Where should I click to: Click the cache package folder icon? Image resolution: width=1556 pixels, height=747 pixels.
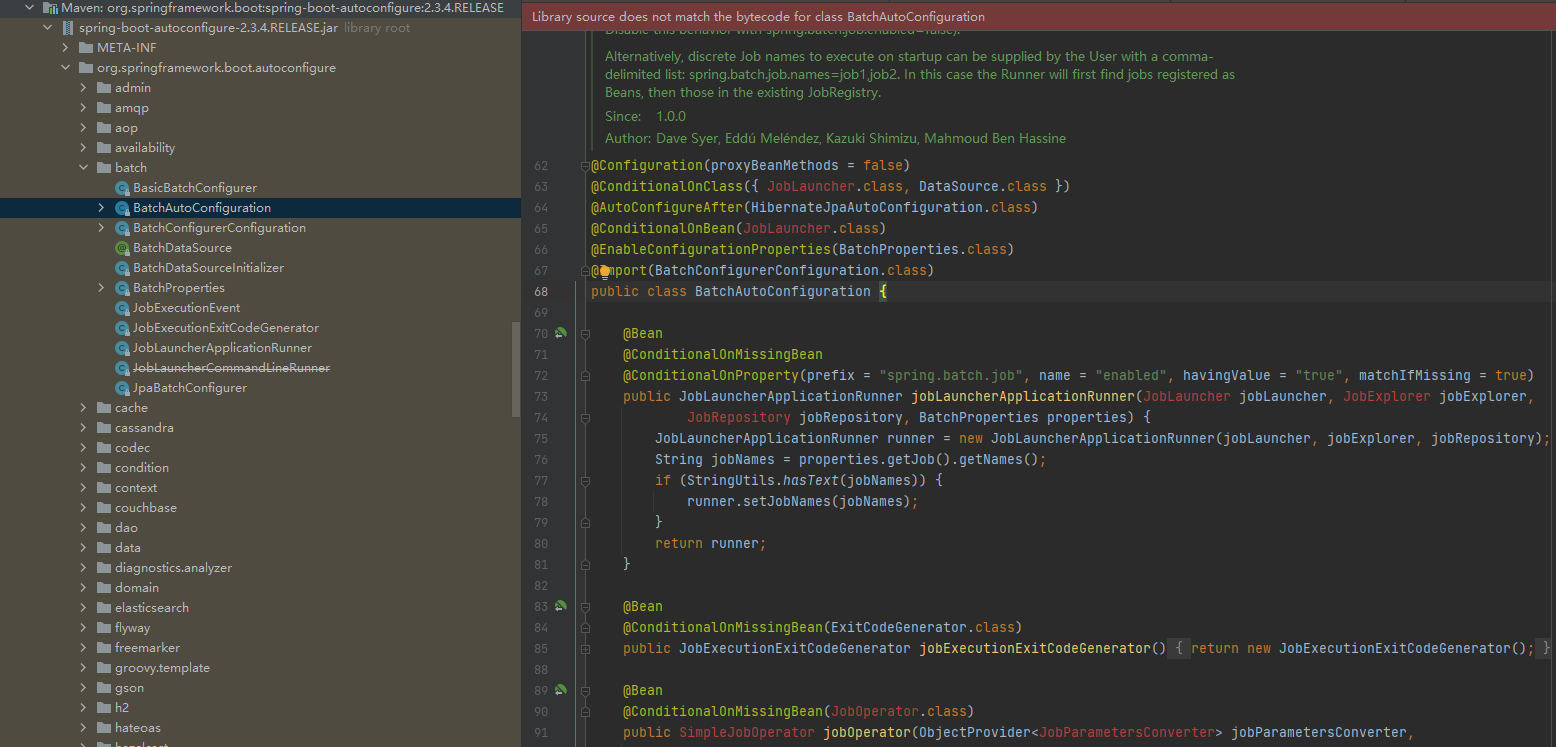pos(105,408)
